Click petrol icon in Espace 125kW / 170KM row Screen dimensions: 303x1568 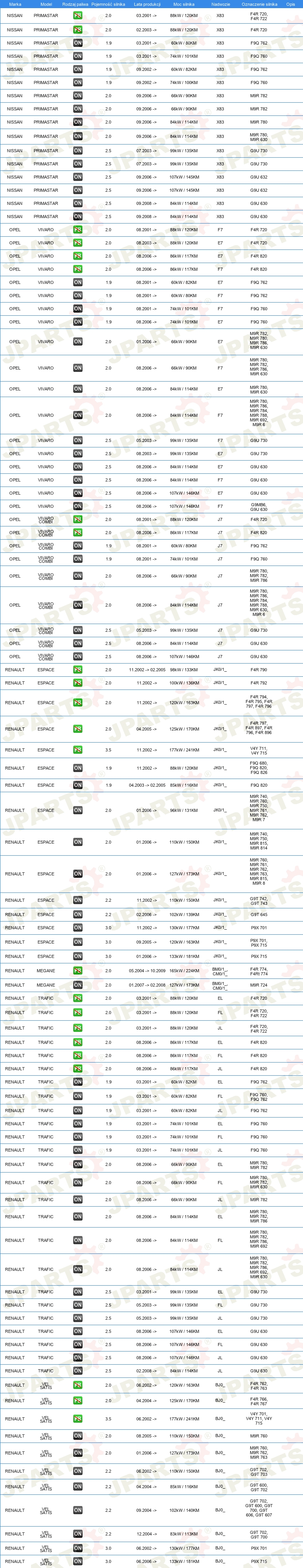point(78,729)
